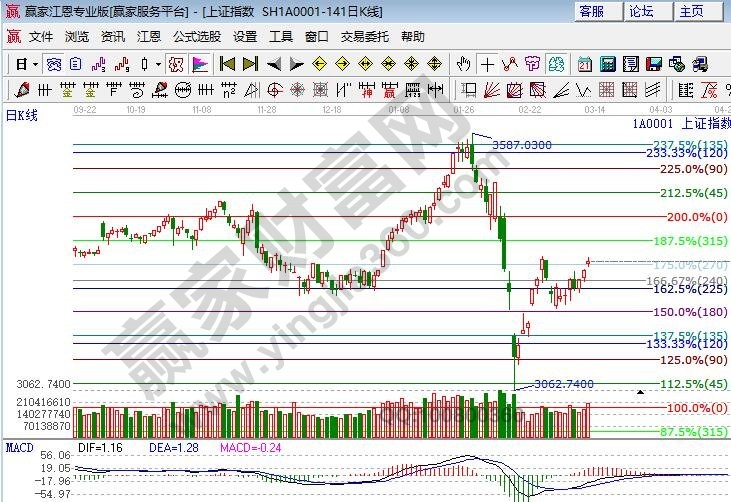Open the 日 period dropdown arrow

[x=35, y=64]
